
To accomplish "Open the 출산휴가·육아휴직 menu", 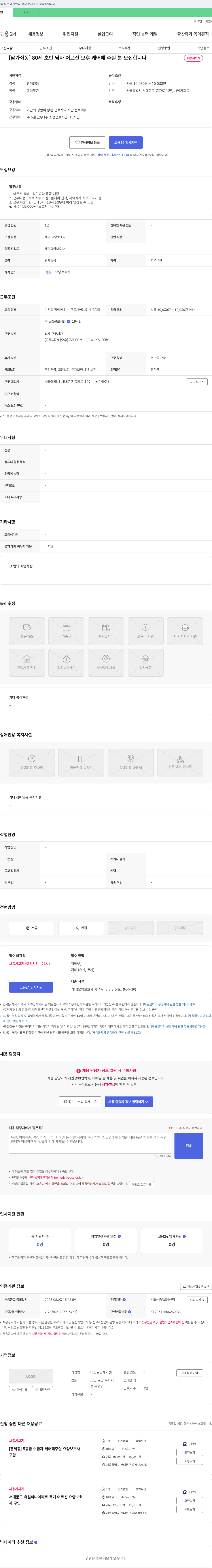I will pos(193,34).
